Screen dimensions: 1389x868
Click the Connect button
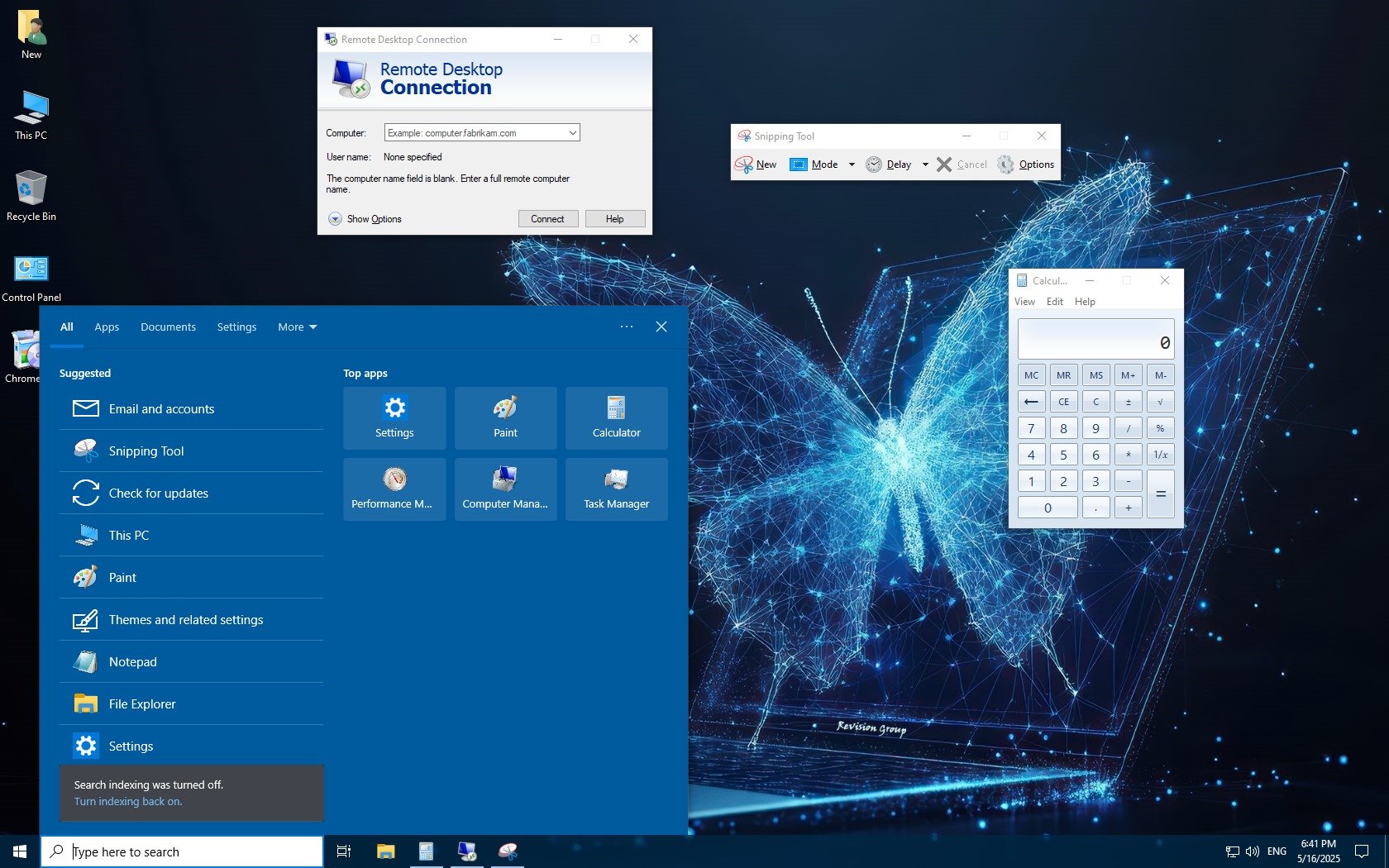tap(547, 219)
